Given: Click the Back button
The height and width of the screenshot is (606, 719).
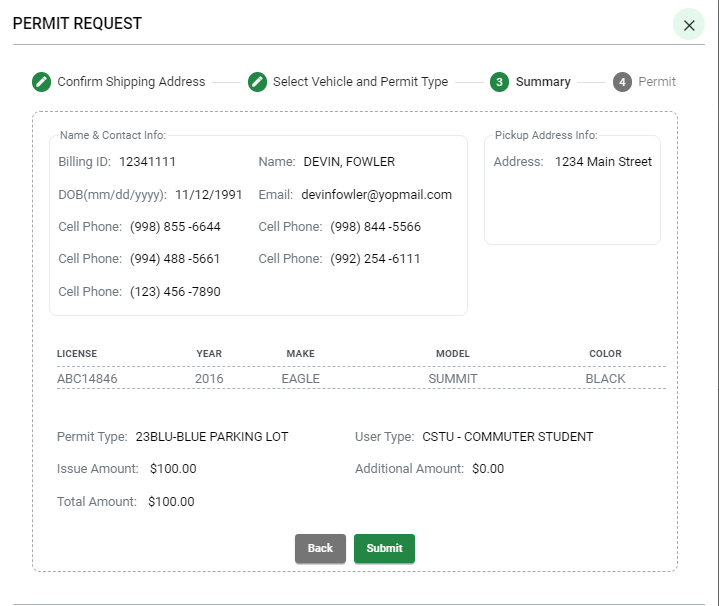Looking at the screenshot, I should (320, 548).
